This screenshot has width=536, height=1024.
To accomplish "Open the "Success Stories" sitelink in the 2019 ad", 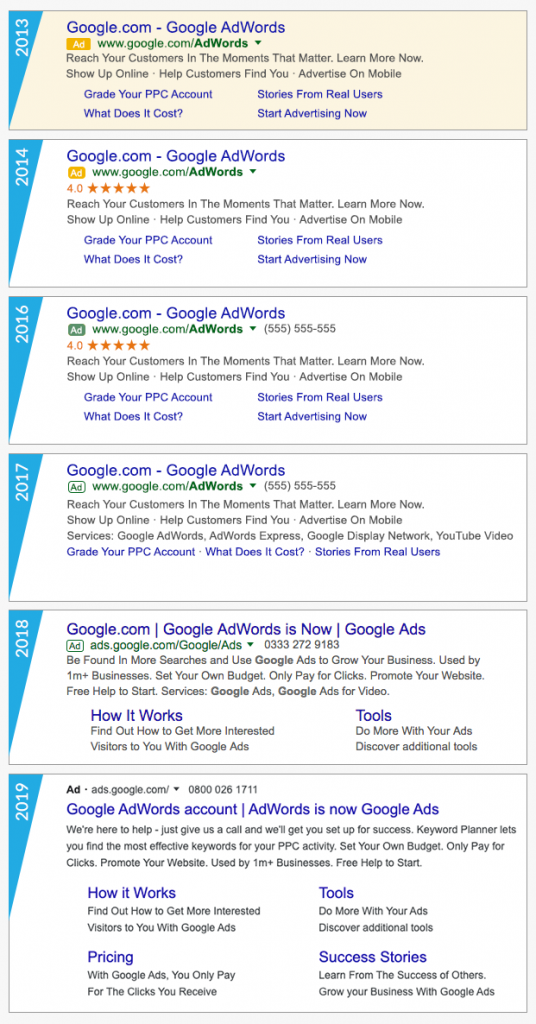I will pos(373,957).
